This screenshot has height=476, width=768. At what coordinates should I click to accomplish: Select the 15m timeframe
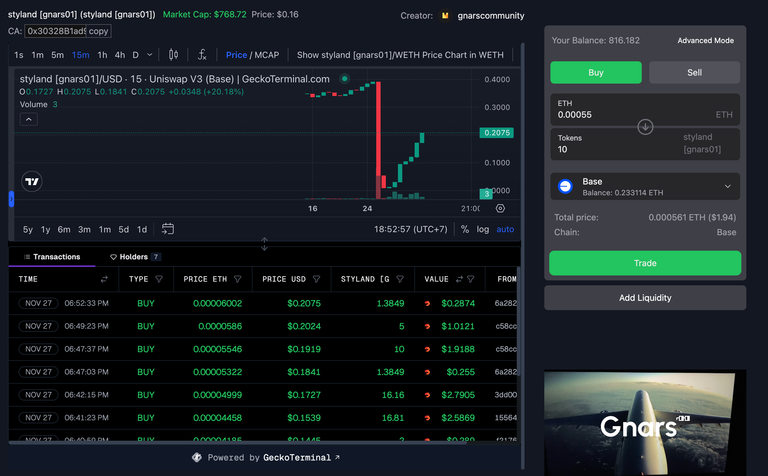pos(80,55)
